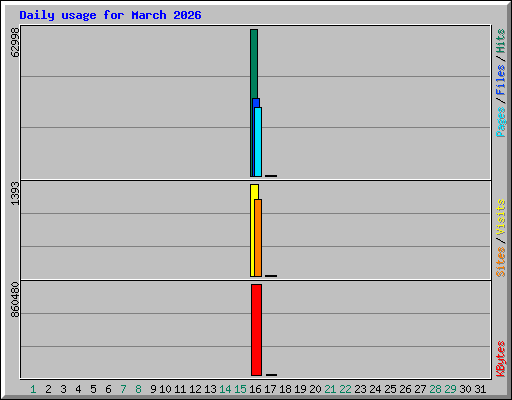Click day '8' on the x-axis
This screenshot has width=512, height=400.
click(138, 389)
